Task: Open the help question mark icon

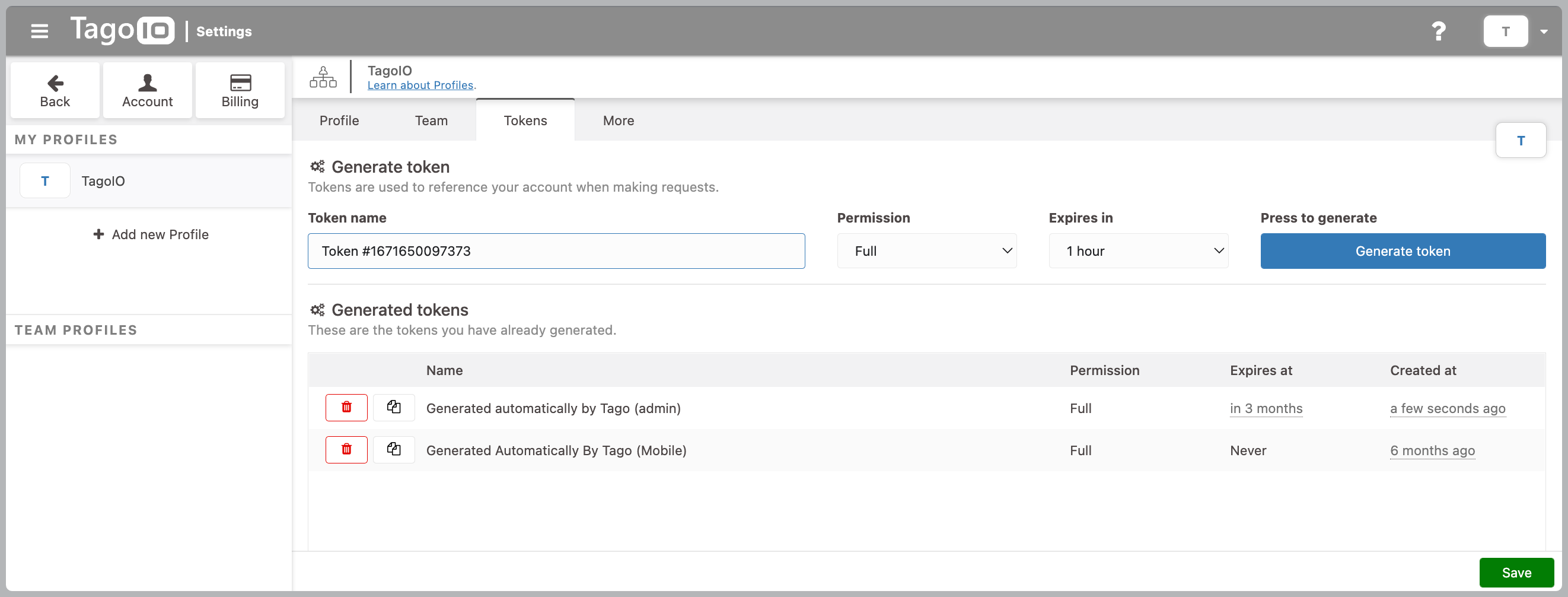Action: [x=1438, y=31]
